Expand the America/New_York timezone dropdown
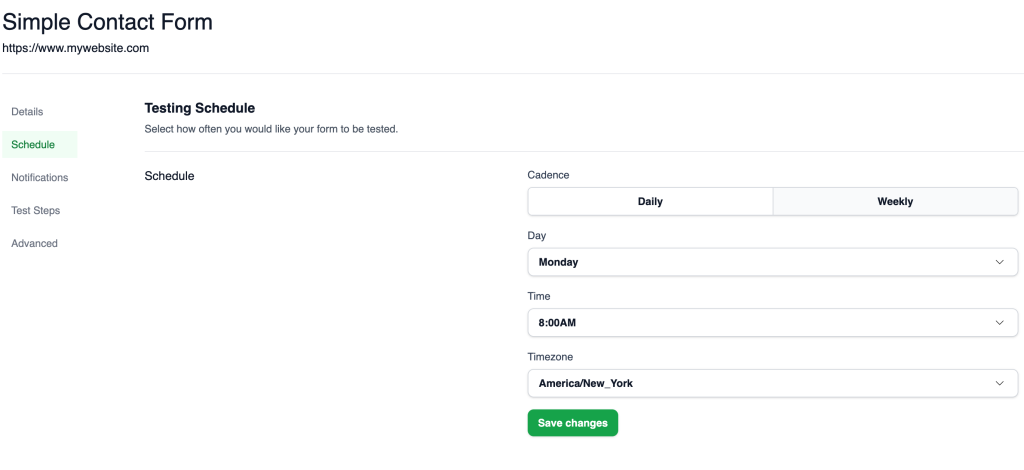1024x470 pixels. (x=773, y=383)
